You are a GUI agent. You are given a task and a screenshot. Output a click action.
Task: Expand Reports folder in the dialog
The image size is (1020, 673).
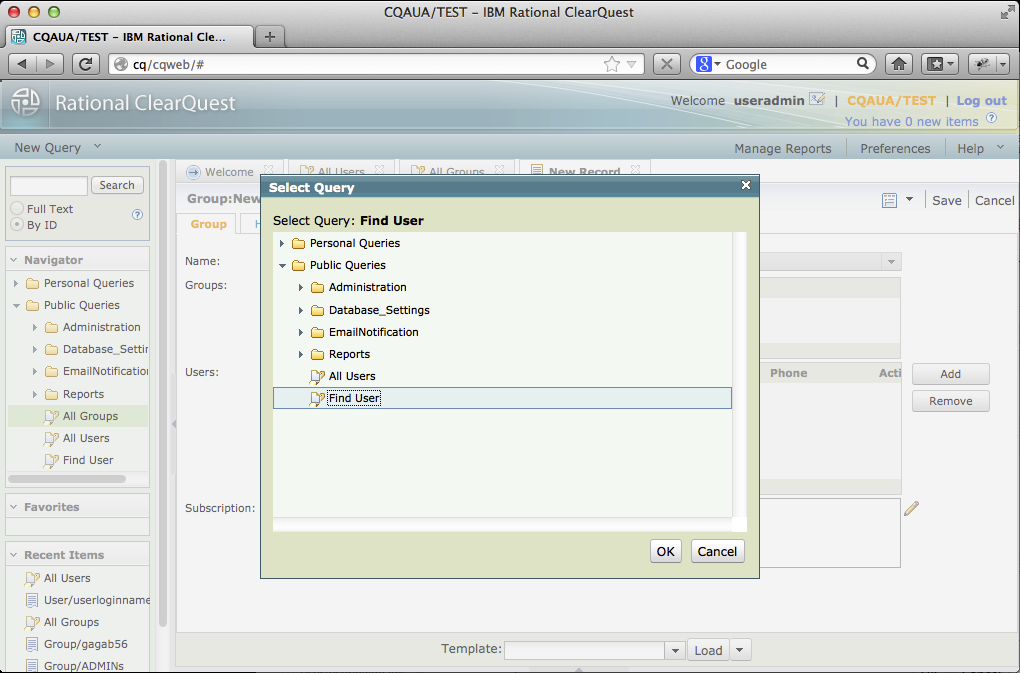(301, 354)
